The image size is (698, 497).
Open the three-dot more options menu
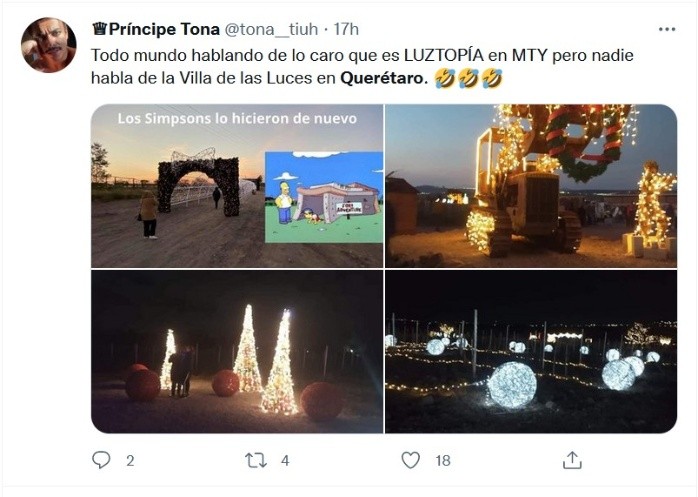pyautogui.click(x=667, y=29)
